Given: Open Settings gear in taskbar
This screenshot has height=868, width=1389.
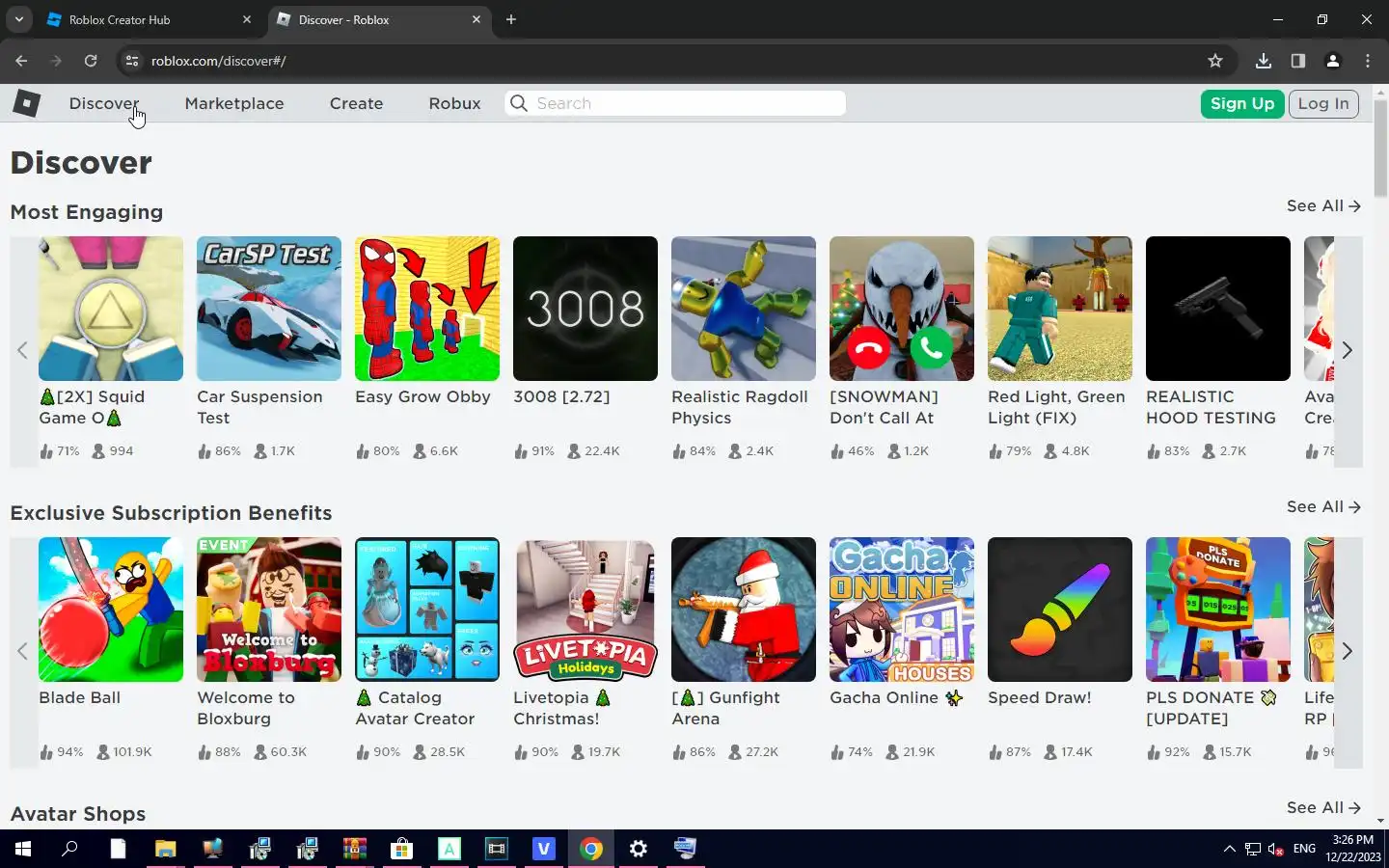Looking at the screenshot, I should 639,849.
